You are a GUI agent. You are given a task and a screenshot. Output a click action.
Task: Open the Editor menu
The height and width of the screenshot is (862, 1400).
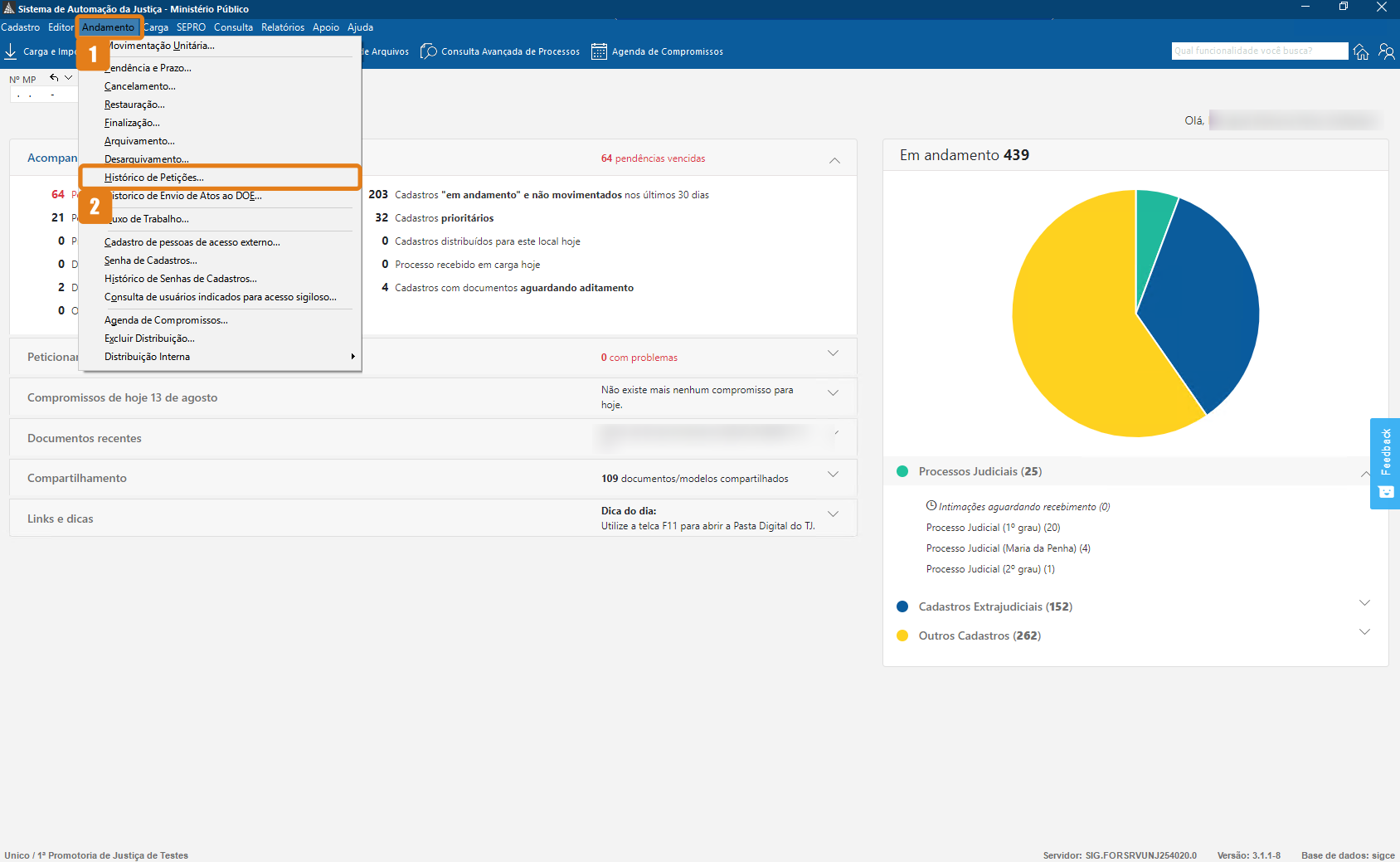tap(61, 27)
